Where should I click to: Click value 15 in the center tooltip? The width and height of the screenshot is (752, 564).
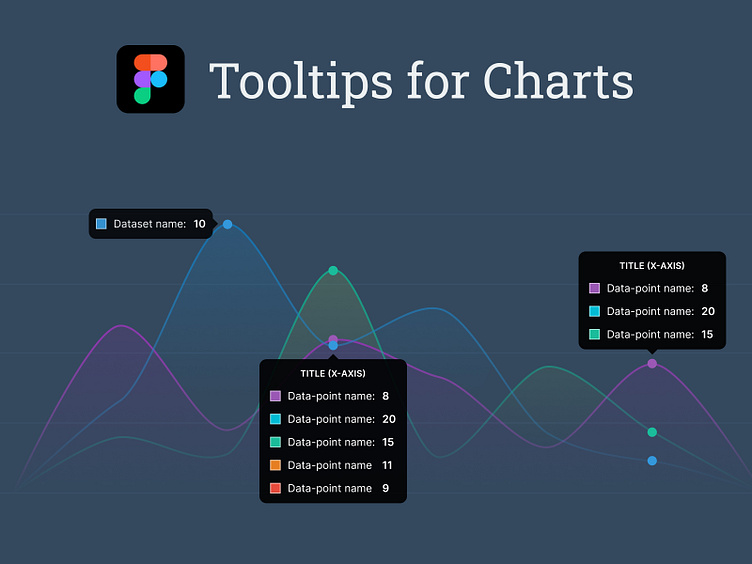(388, 442)
